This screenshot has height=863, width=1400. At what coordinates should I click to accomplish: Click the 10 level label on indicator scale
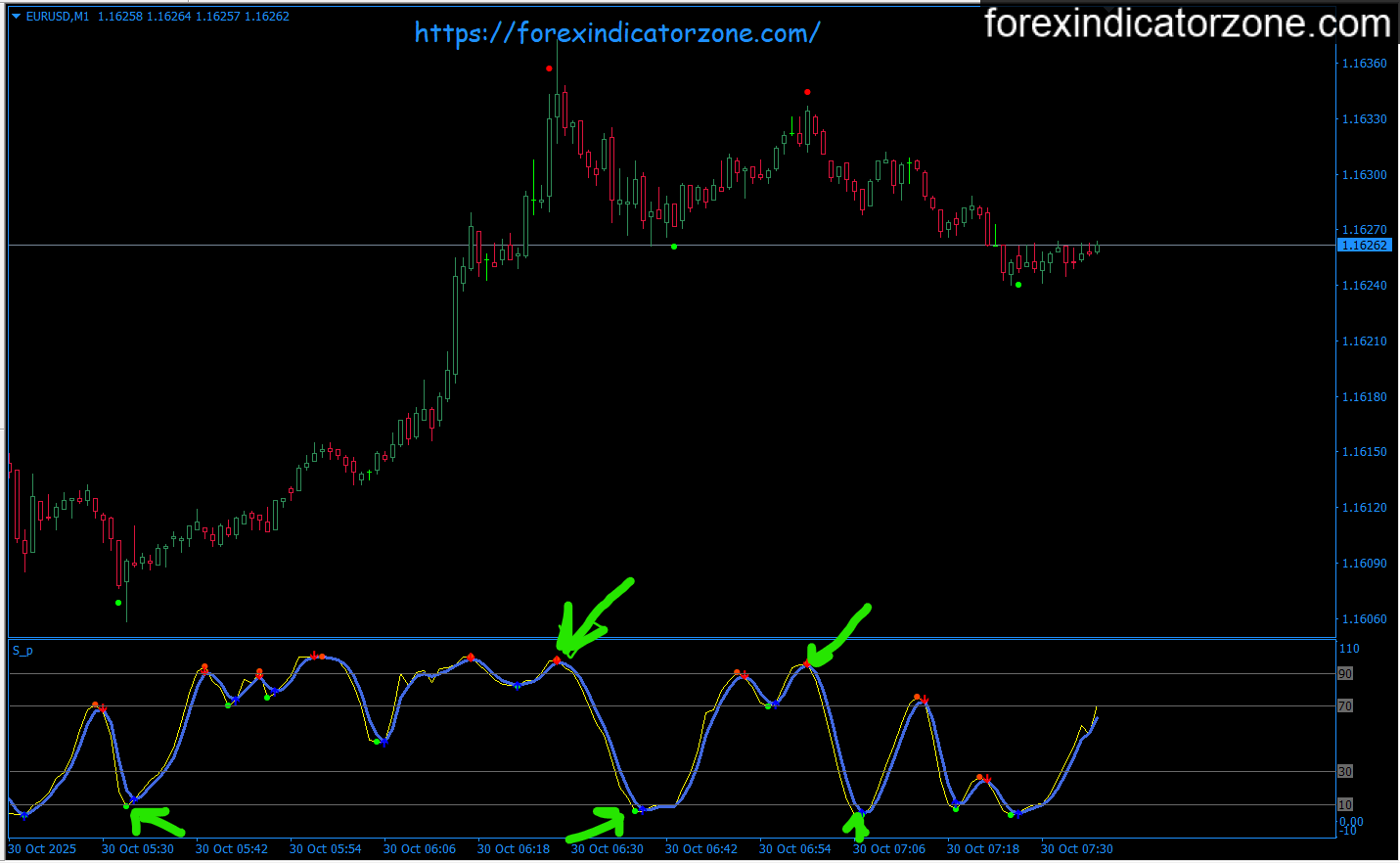[x=1345, y=805]
